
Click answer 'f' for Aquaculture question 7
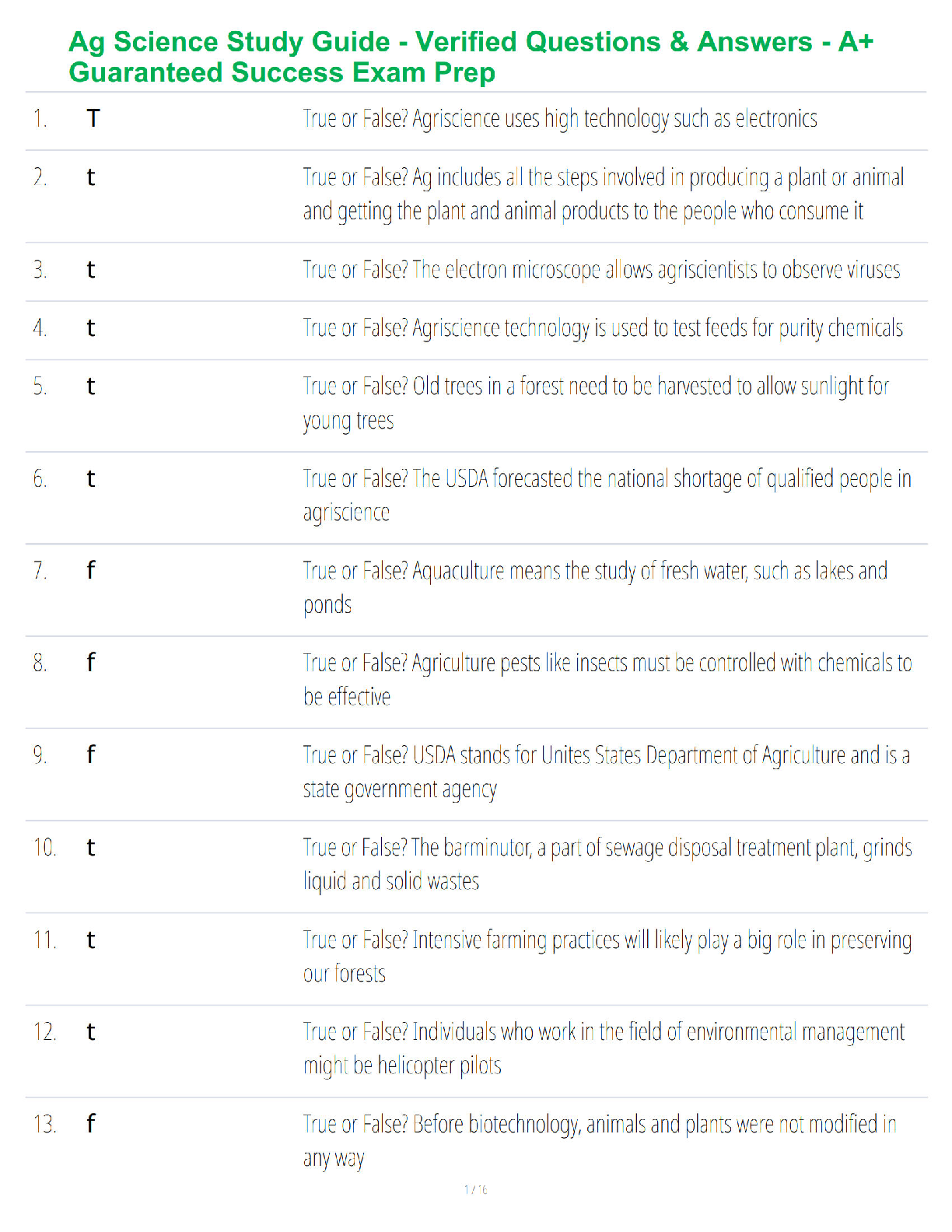(x=91, y=570)
